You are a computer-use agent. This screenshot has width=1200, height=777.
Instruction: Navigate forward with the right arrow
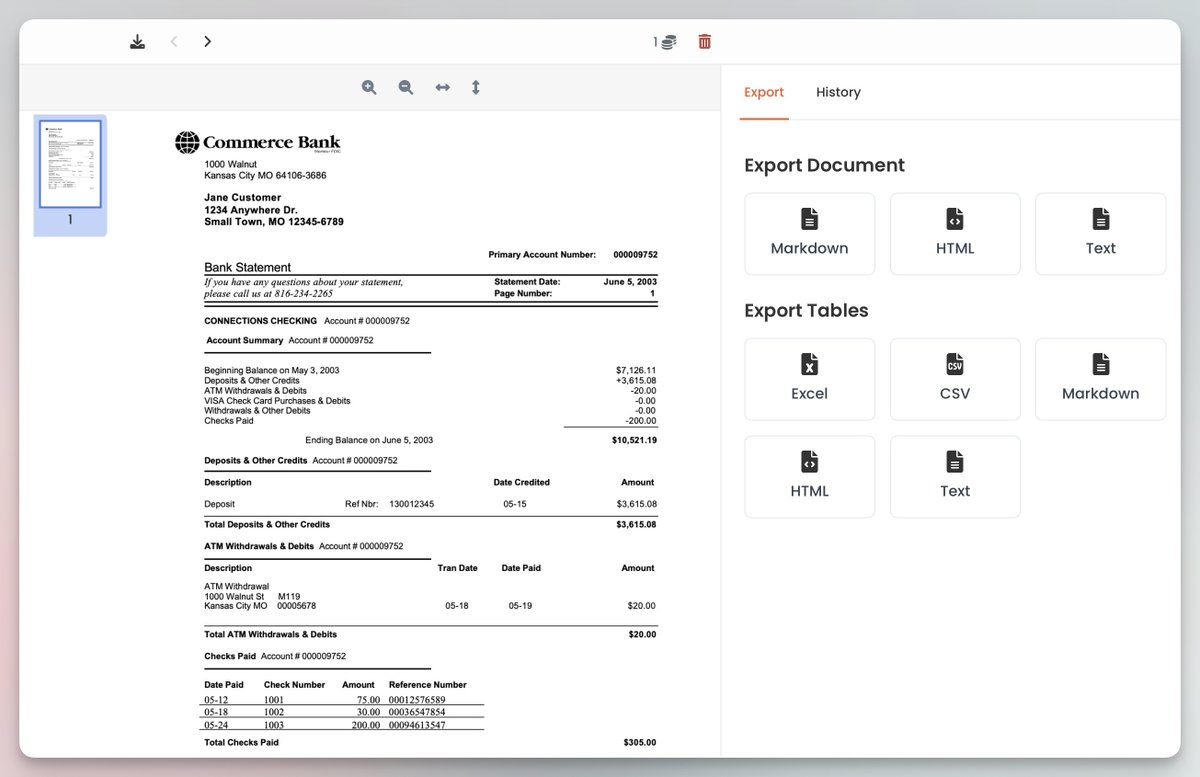207,41
